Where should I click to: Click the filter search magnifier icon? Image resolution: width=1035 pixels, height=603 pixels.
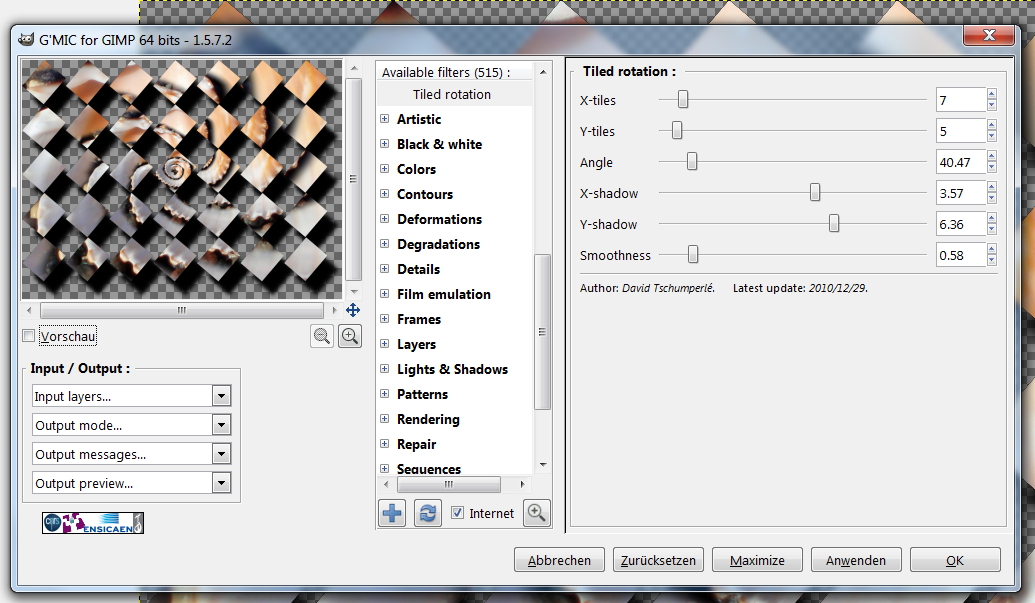click(537, 513)
